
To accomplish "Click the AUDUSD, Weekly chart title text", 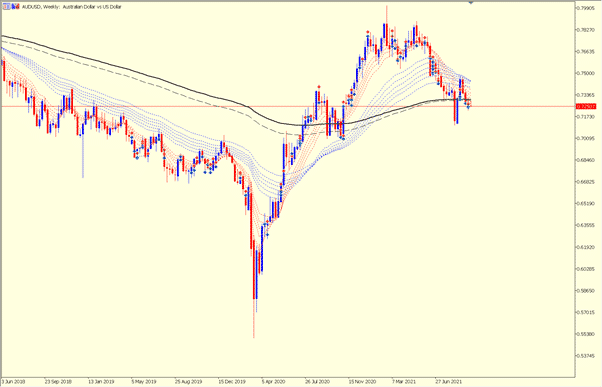I will 71,7.
